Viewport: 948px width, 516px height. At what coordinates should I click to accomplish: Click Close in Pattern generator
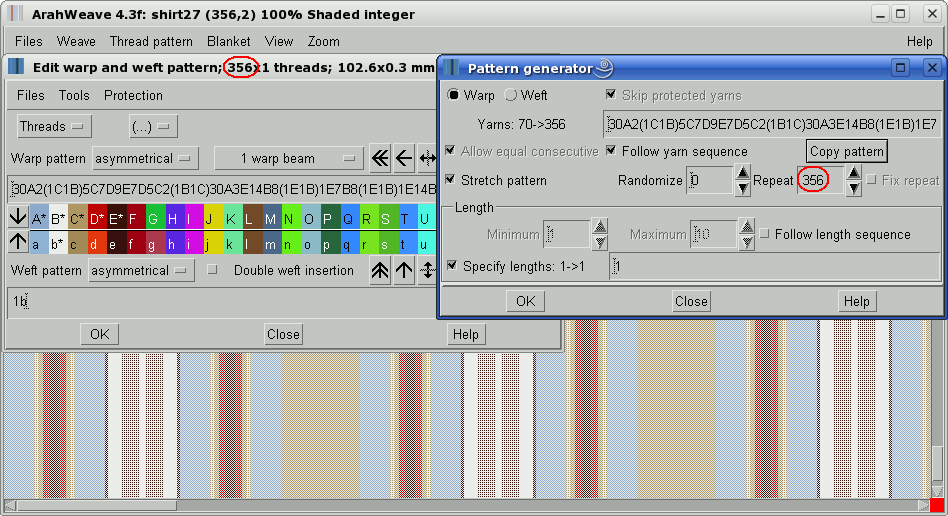pyautogui.click(x=691, y=301)
